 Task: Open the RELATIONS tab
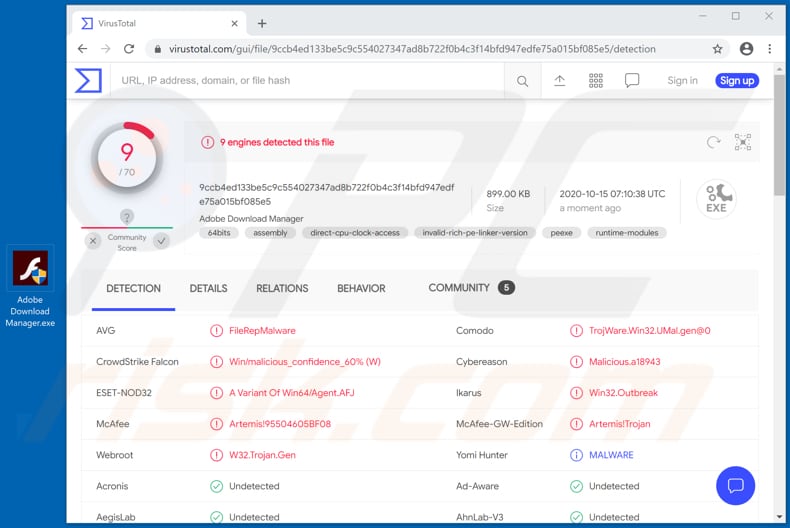point(282,289)
